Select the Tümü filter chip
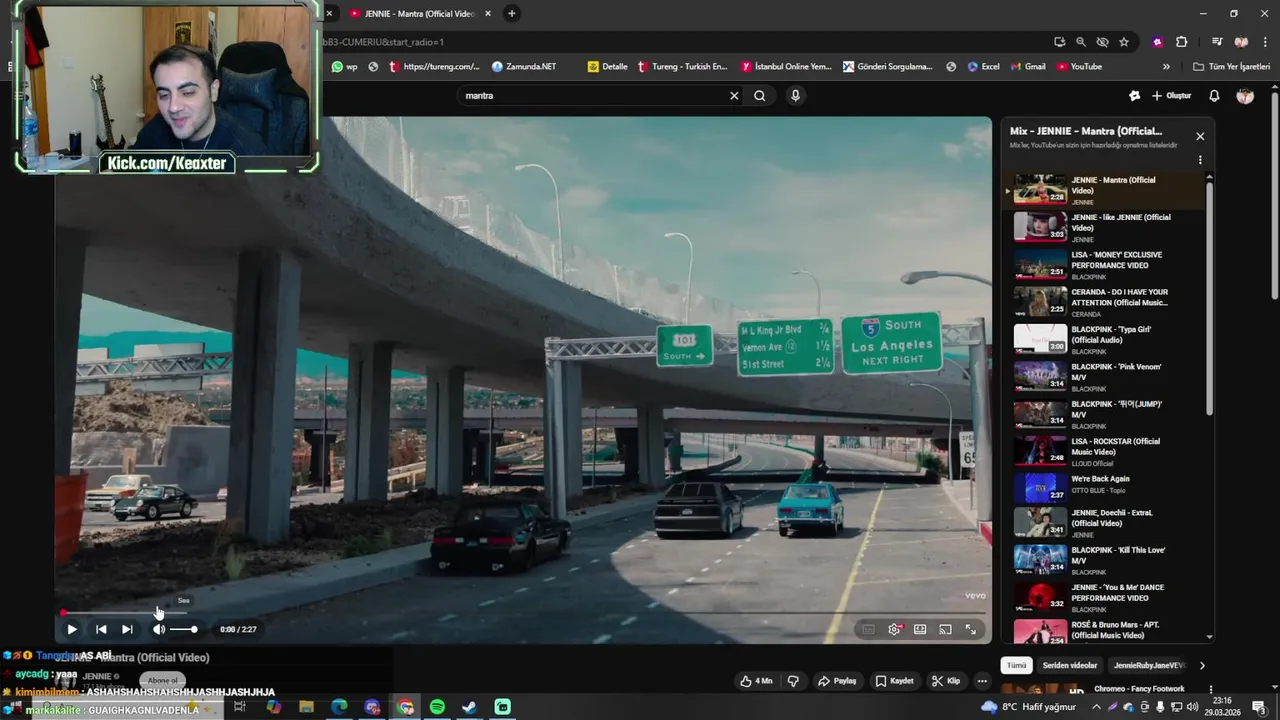This screenshot has height=720, width=1280. 1016,665
